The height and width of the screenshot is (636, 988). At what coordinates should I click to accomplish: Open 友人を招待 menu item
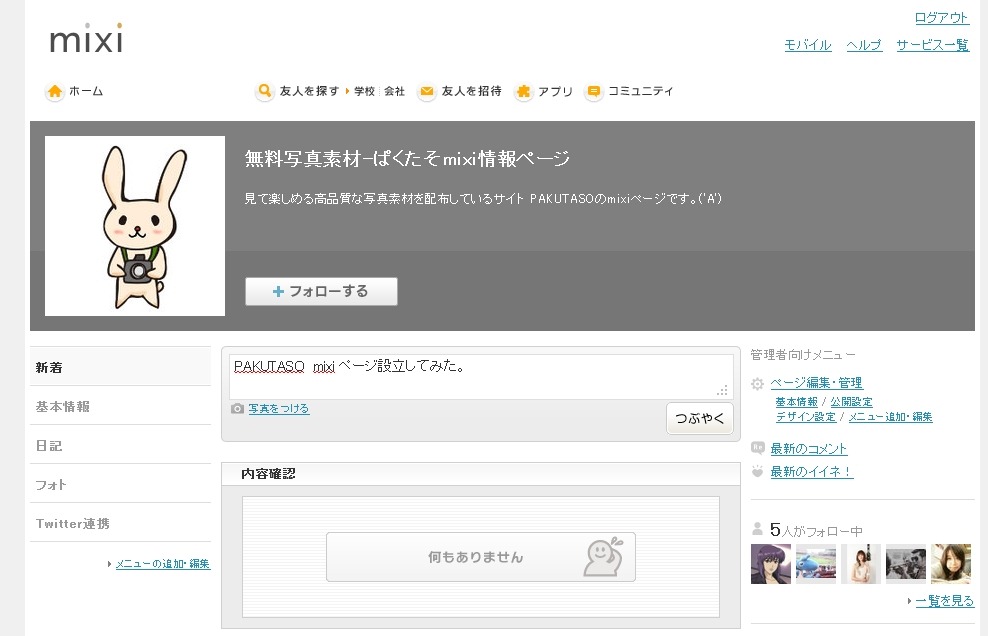tap(471, 91)
